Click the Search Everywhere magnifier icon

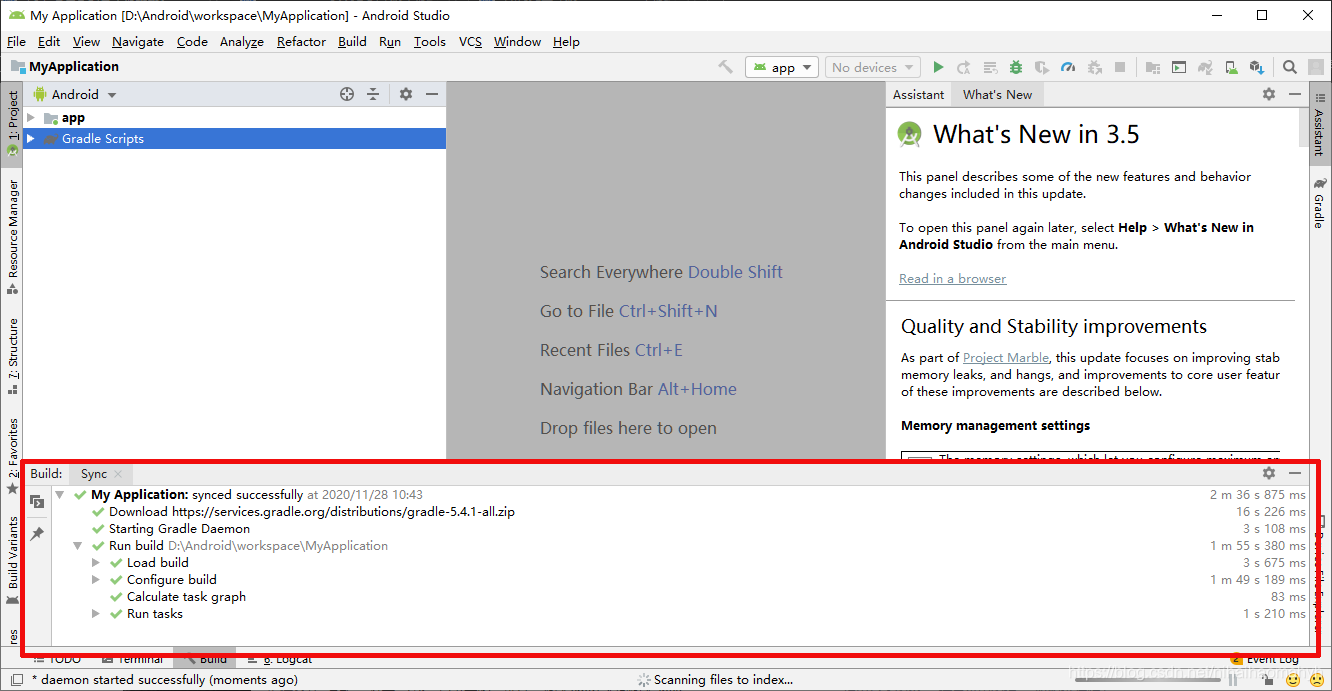pos(1290,67)
